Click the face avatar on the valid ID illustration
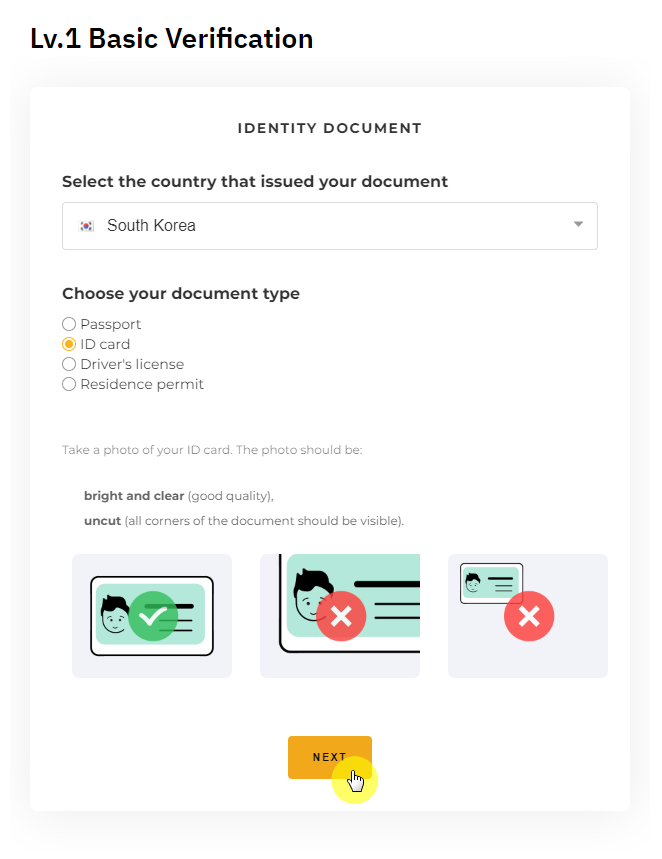This screenshot has width=662, height=859. click(116, 616)
